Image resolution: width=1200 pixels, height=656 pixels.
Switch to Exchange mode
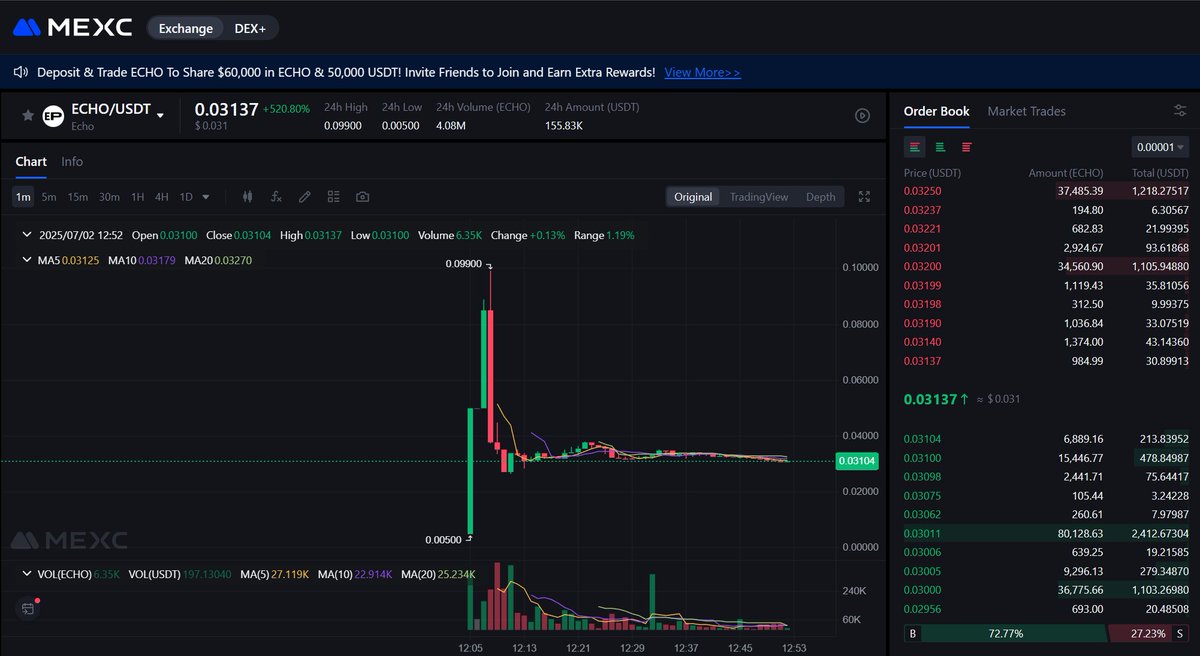(x=185, y=28)
